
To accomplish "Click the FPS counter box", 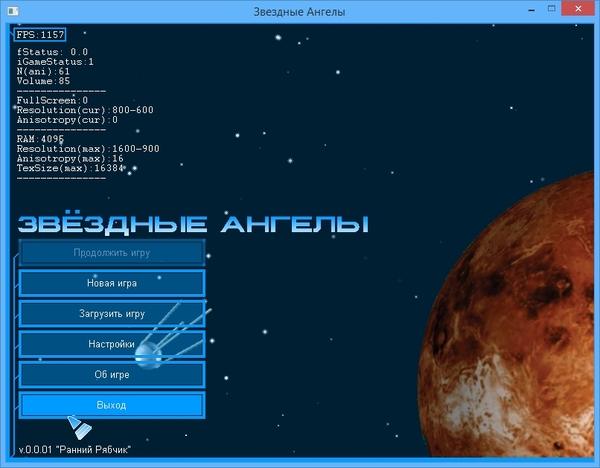I will tap(40, 35).
